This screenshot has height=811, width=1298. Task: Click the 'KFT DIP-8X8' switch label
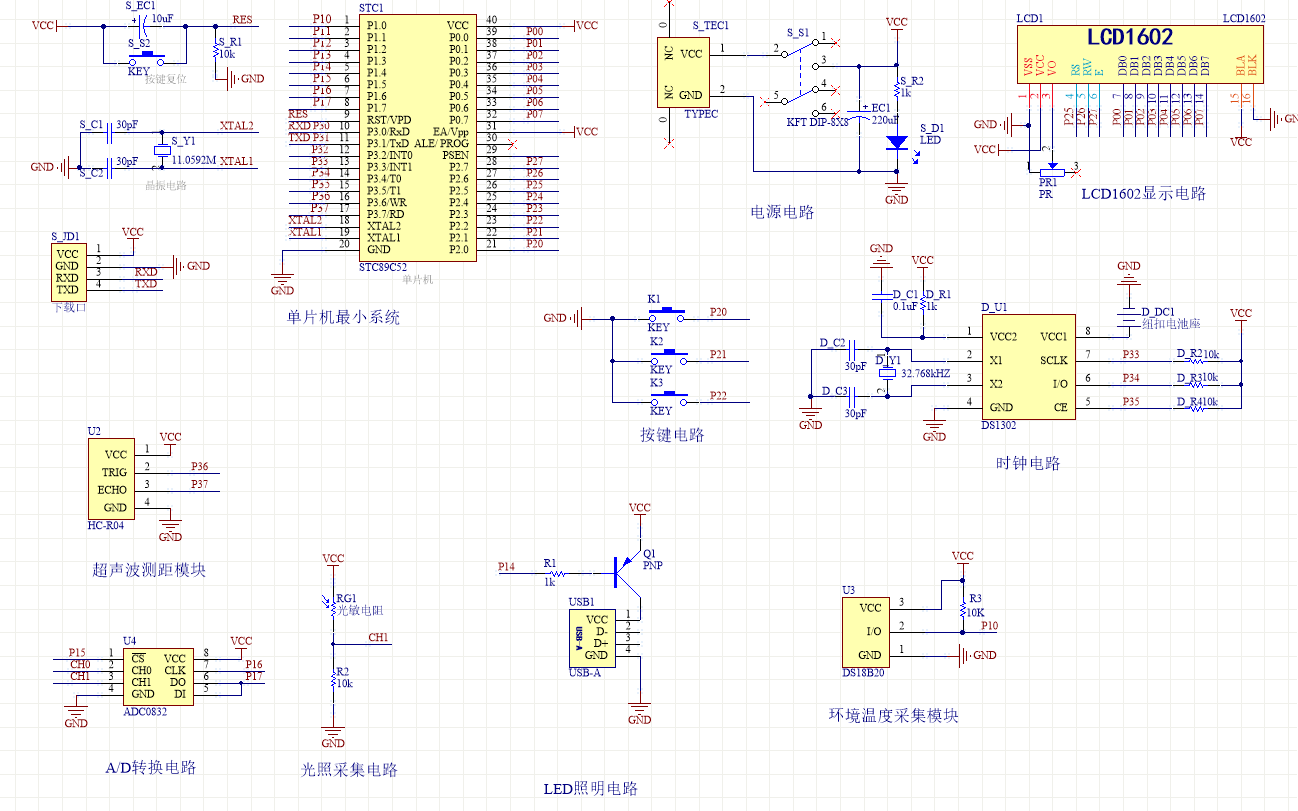(817, 122)
